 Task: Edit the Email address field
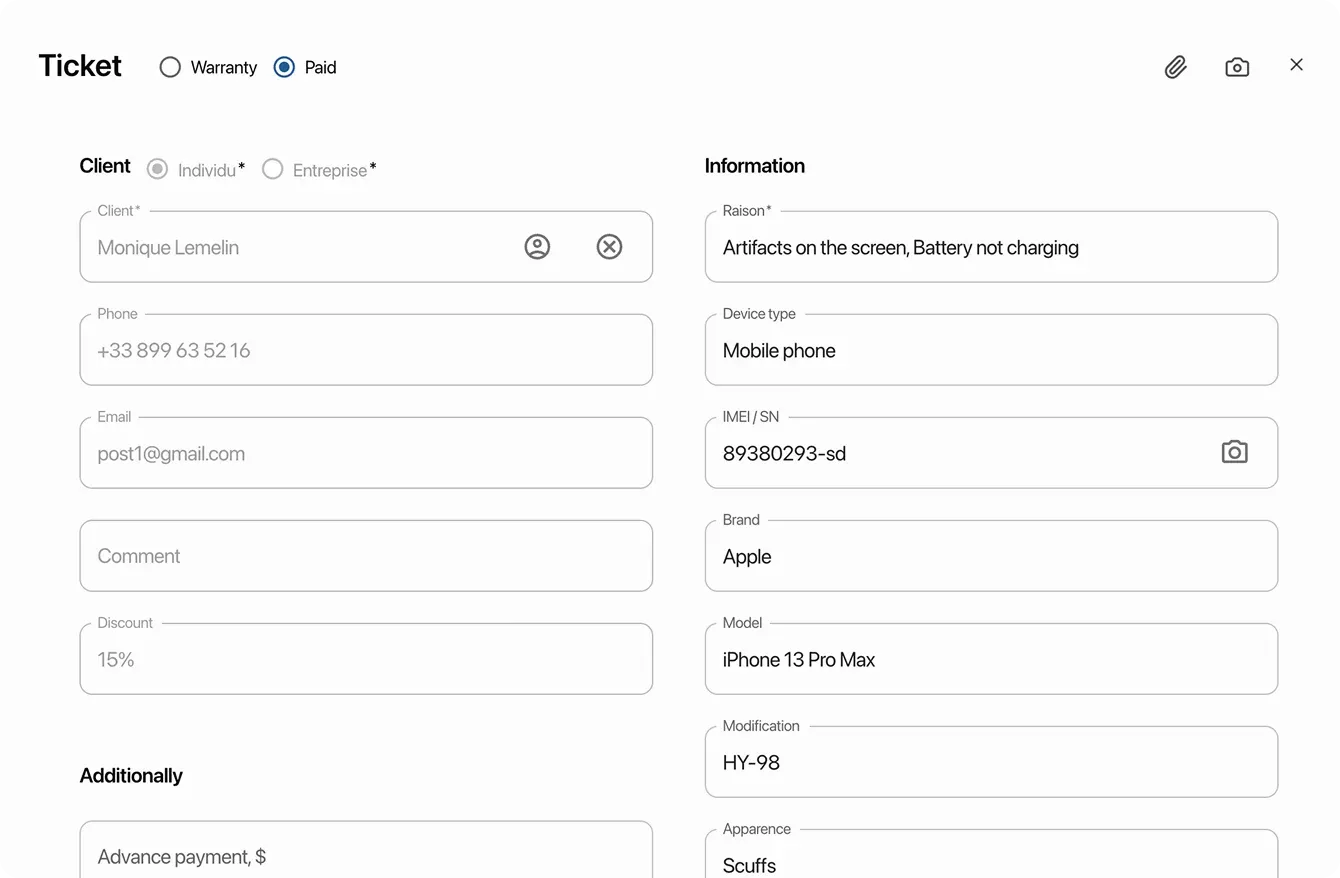(366, 453)
